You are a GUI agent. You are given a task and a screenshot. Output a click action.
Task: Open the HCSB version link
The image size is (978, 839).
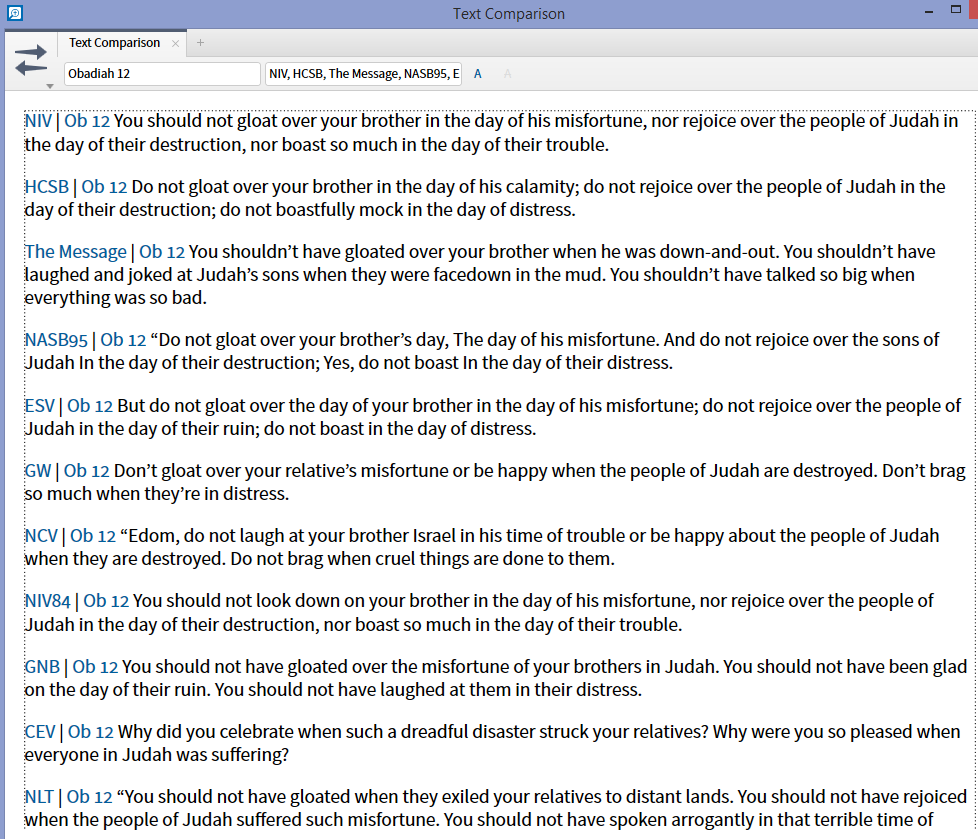coord(47,187)
